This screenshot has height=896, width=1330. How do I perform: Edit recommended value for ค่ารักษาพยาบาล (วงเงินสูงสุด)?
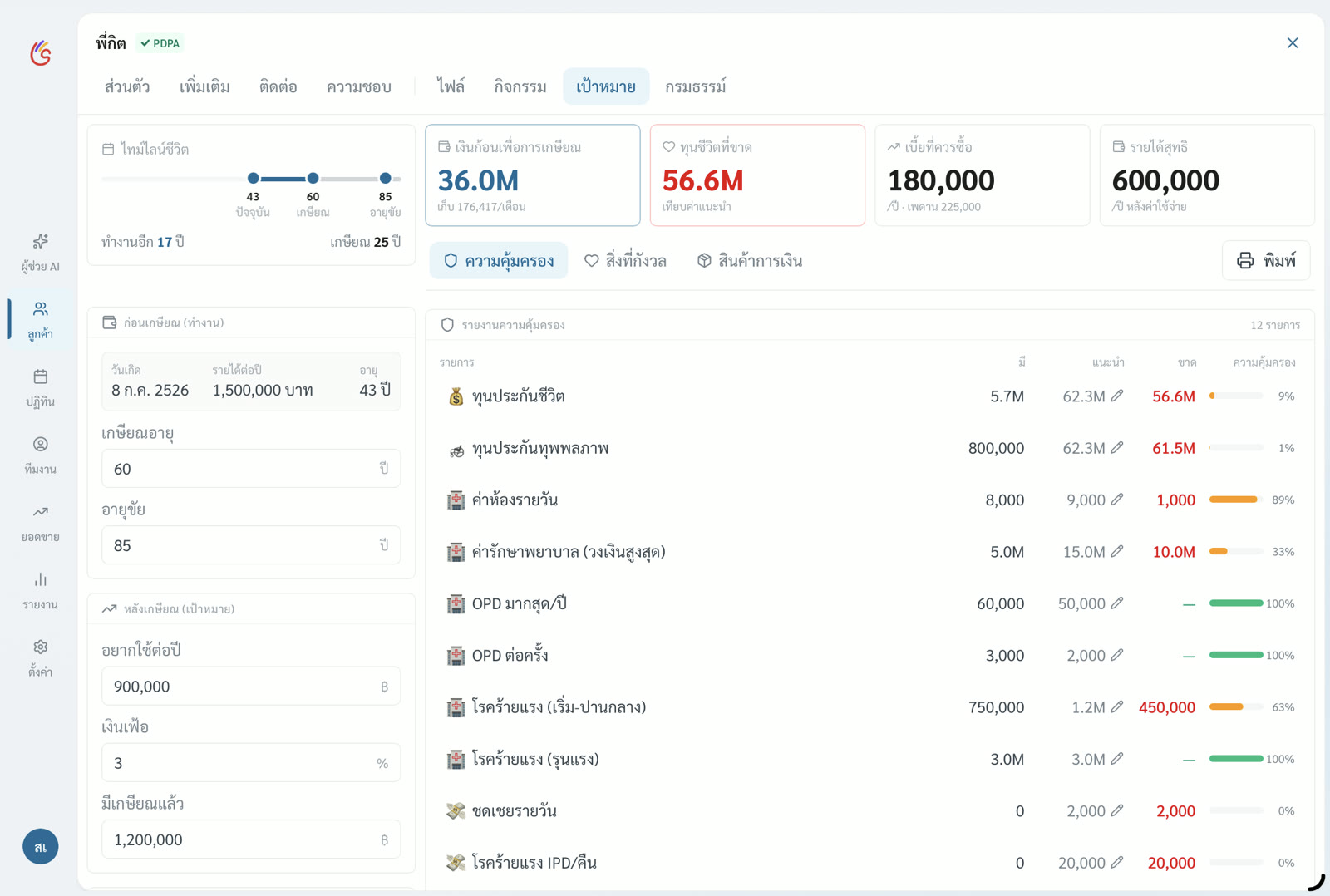coord(1117,551)
